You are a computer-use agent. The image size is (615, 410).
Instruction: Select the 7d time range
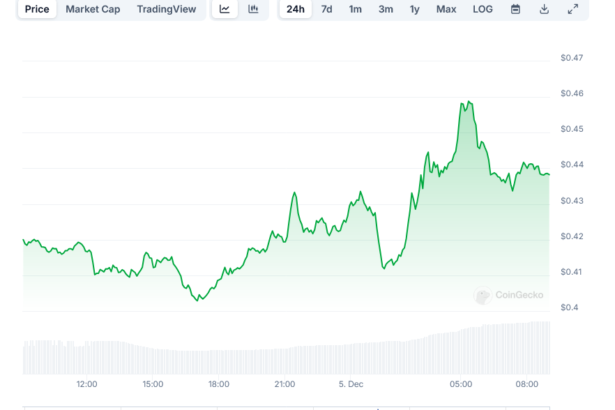[326, 9]
